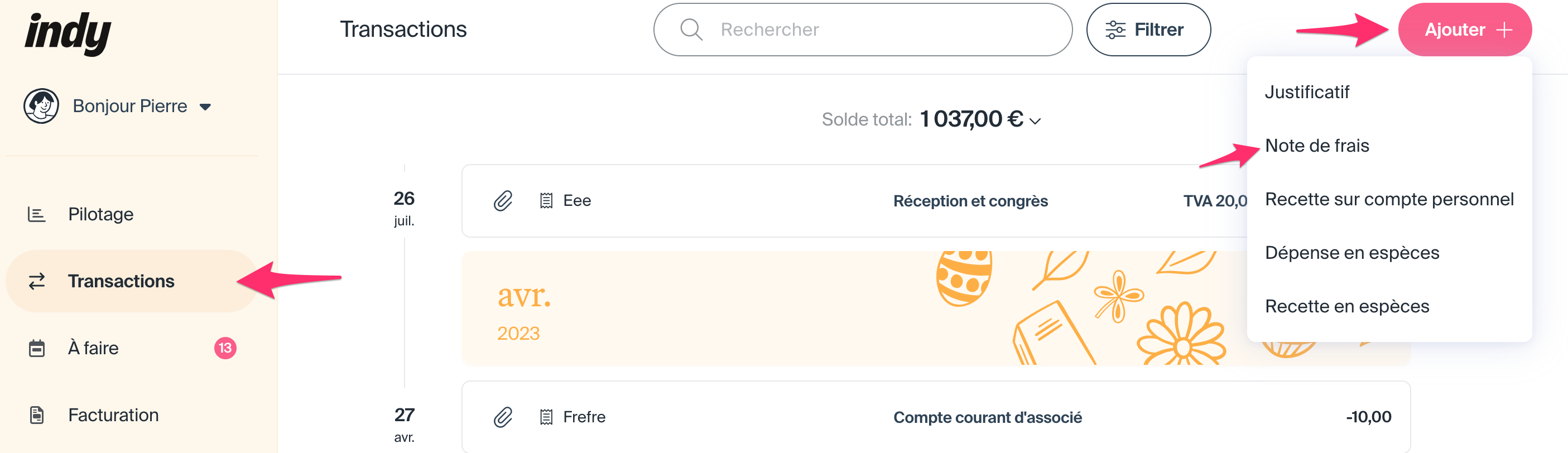
Task: Open the Ajouter dropdown button
Action: click(x=1464, y=30)
